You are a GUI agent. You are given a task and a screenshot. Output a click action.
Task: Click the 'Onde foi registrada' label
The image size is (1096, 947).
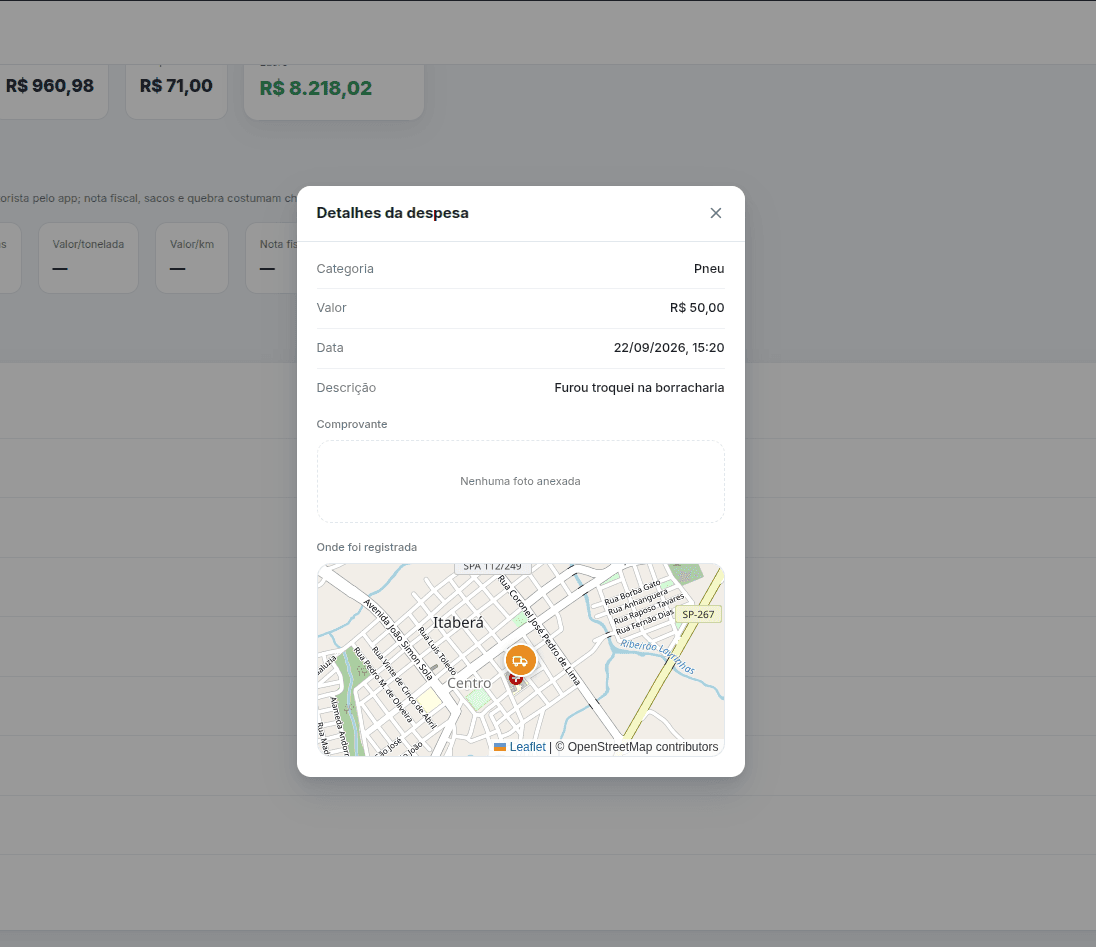366,547
